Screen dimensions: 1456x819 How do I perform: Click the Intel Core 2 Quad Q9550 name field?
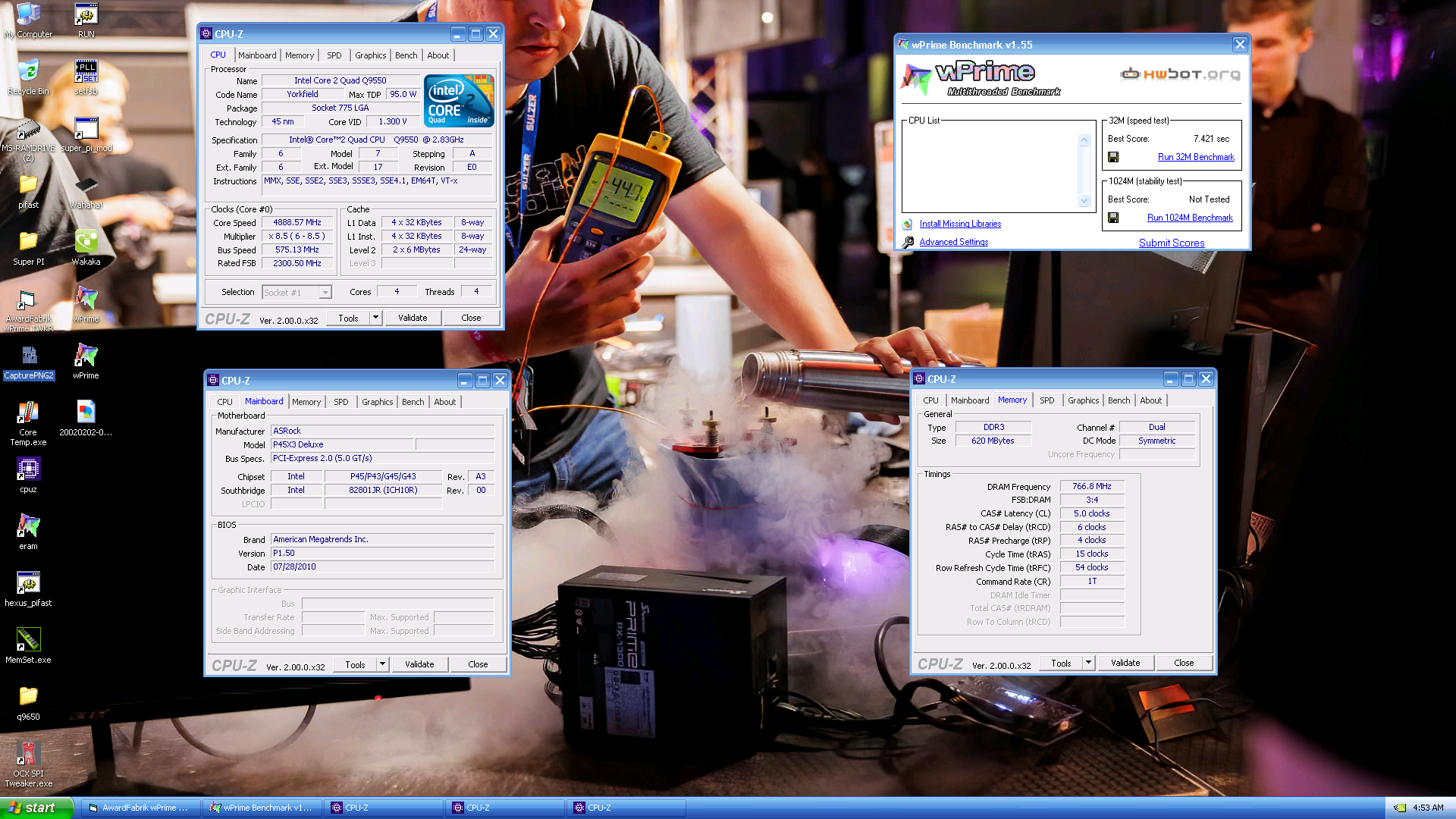point(340,80)
